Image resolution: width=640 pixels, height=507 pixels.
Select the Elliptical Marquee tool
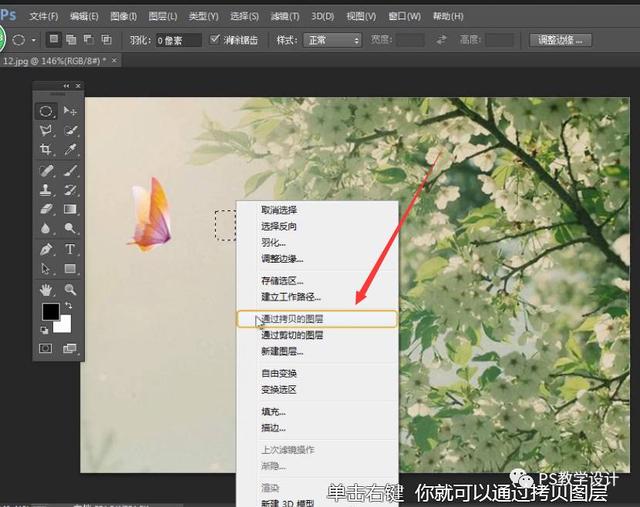click(46, 111)
